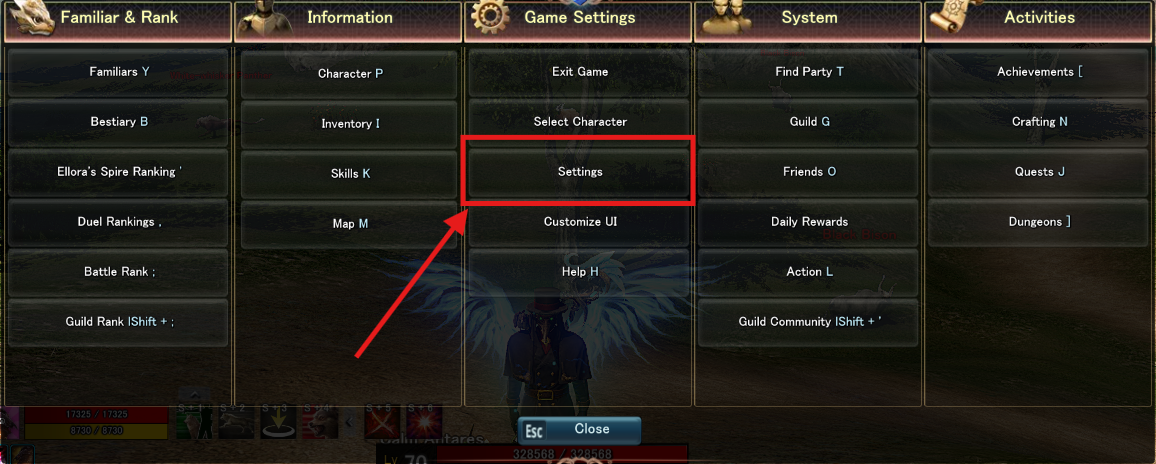Click the gear icon beside Game Settings
Image resolution: width=1156 pixels, height=464 pixels.
point(490,17)
